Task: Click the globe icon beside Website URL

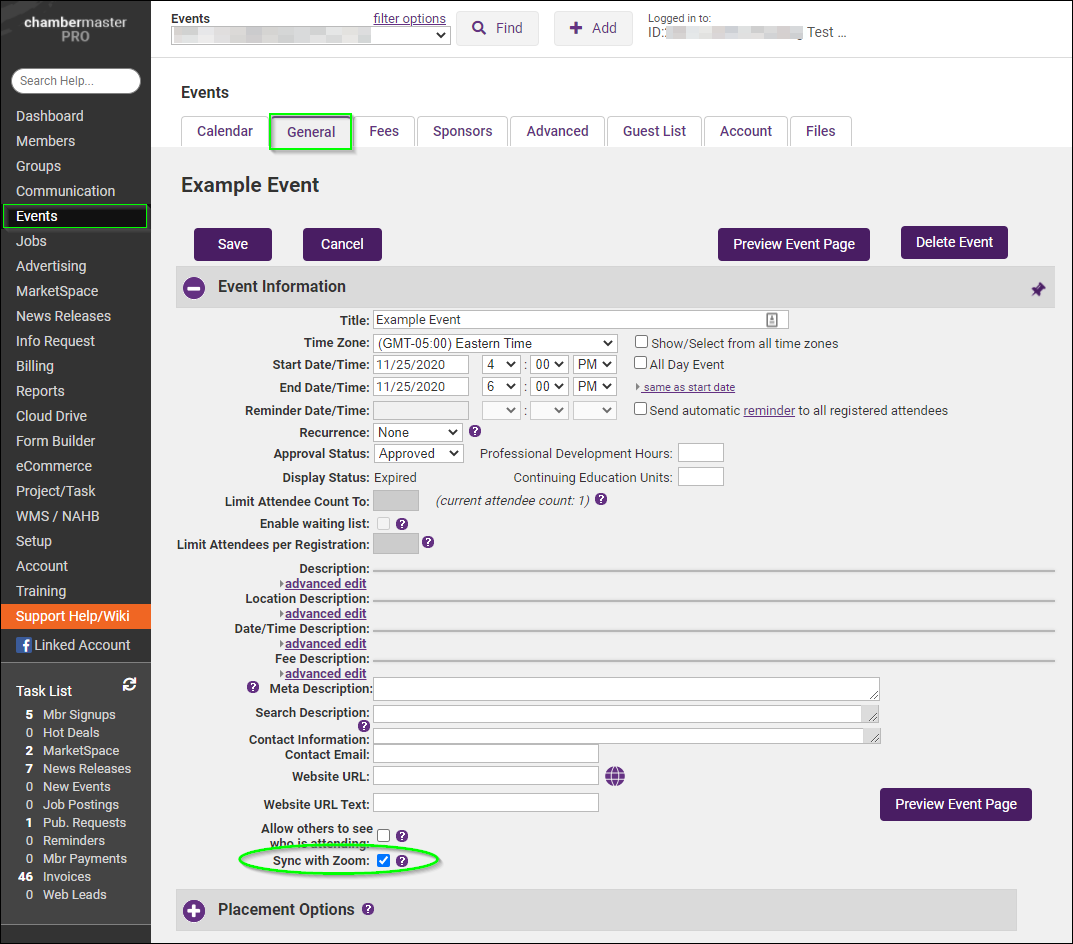Action: tap(615, 776)
